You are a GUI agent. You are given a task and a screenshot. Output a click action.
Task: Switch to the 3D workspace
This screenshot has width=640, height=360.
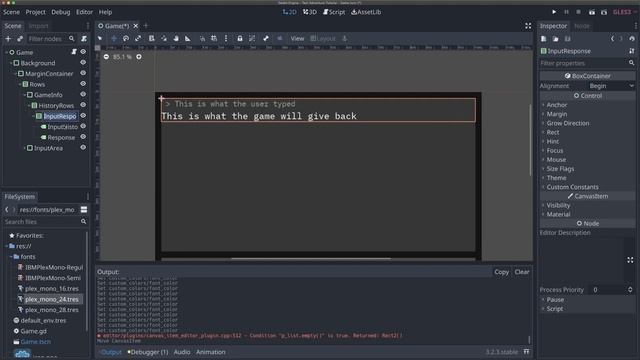(x=310, y=12)
